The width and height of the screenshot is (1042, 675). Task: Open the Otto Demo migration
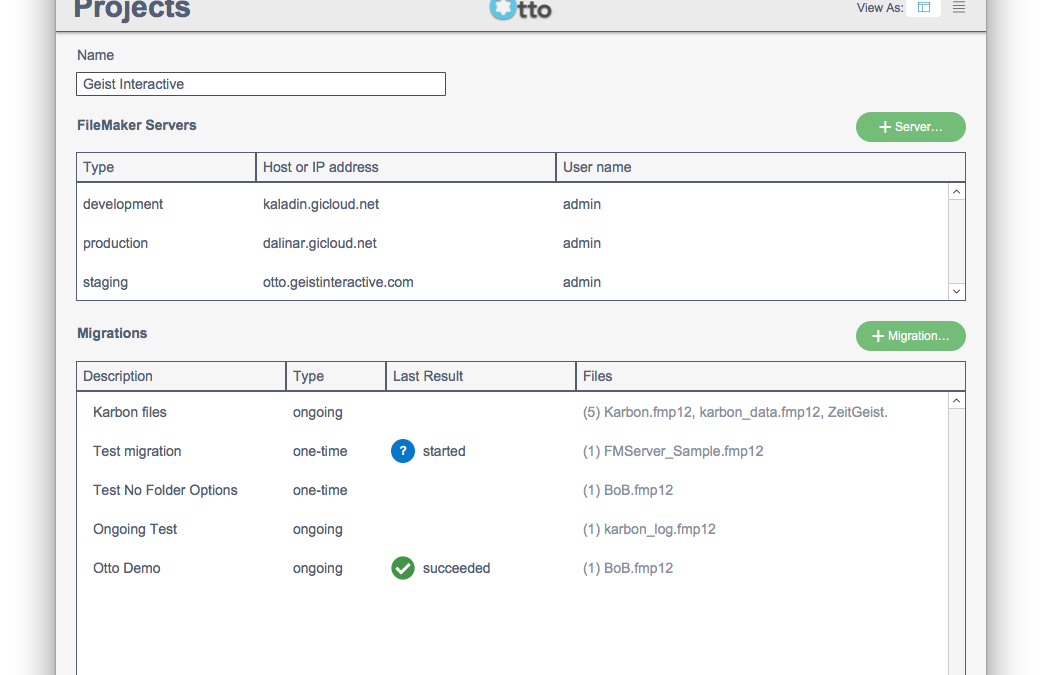(x=127, y=568)
